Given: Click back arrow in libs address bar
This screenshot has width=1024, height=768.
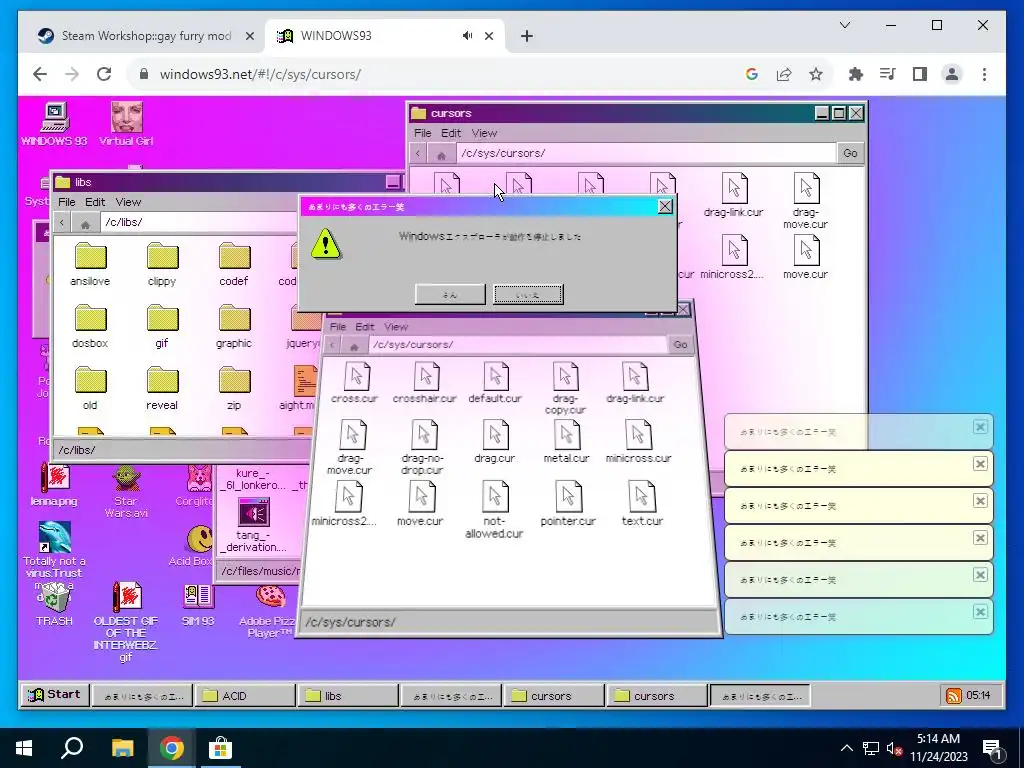Looking at the screenshot, I should coord(62,223).
